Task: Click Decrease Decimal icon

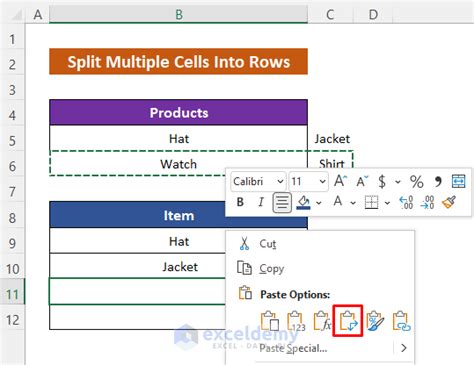Action: (427, 202)
